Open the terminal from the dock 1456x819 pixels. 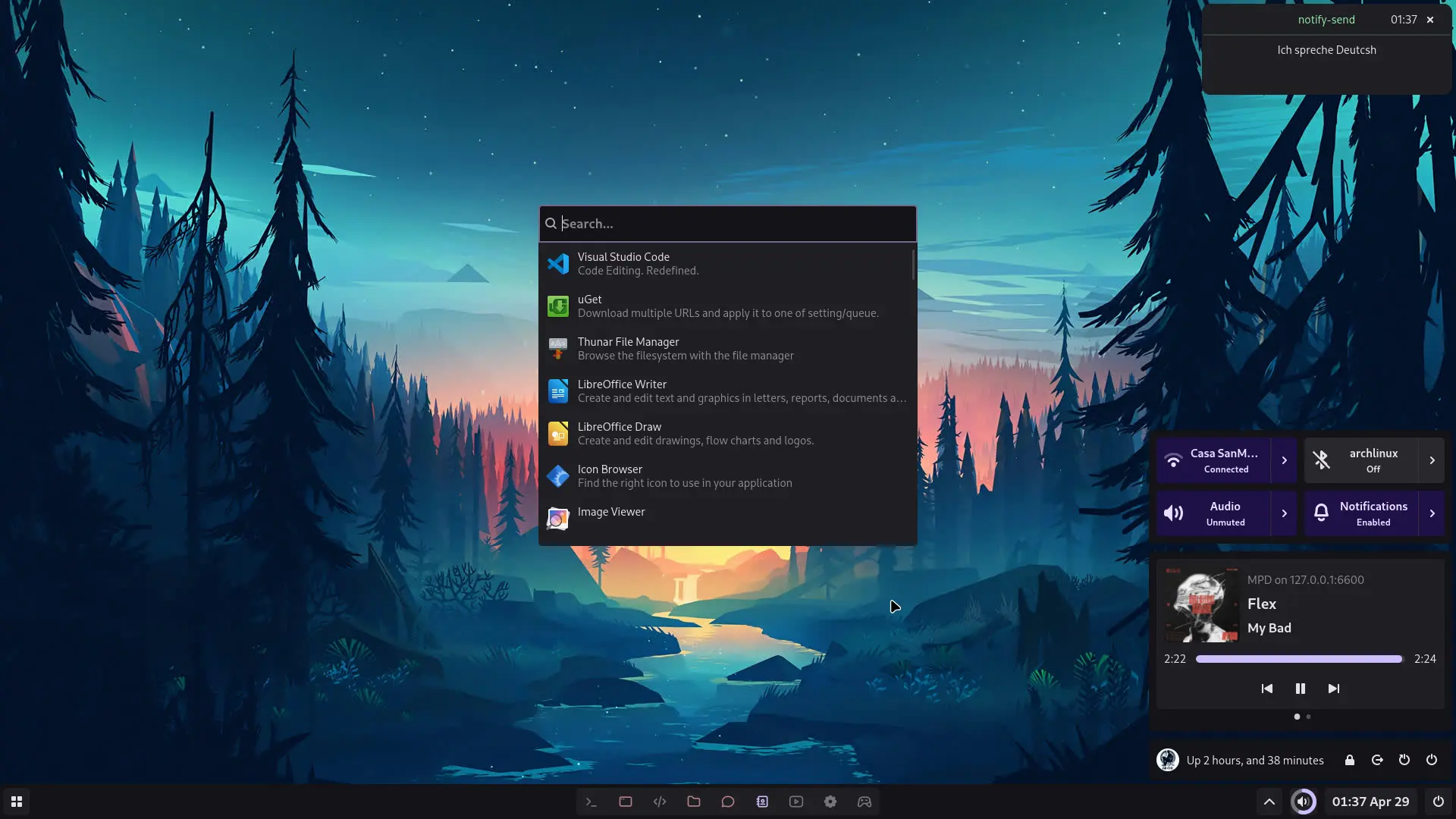point(592,802)
